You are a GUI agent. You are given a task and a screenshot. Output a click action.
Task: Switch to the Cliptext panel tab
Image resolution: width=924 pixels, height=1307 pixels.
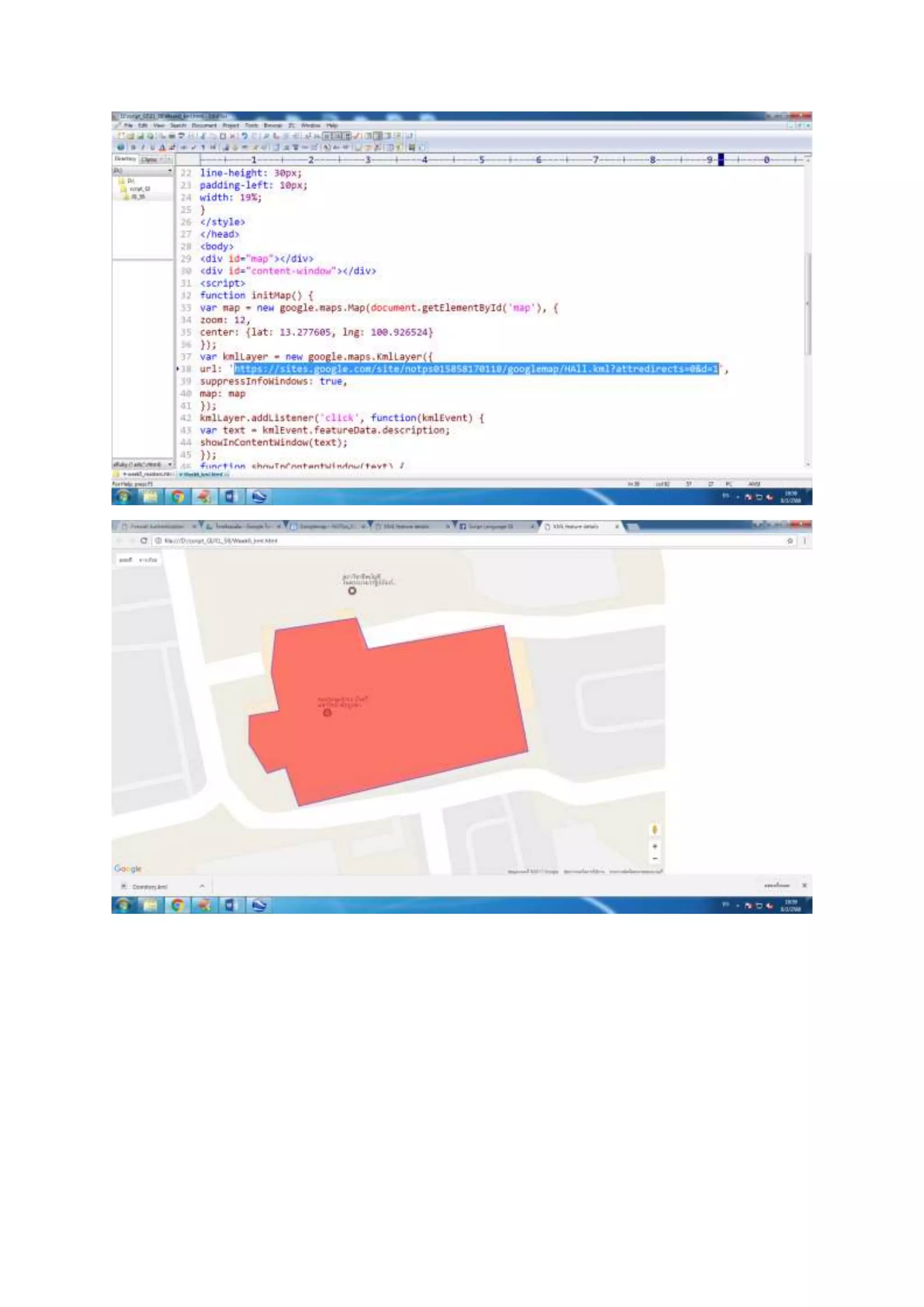click(x=149, y=159)
